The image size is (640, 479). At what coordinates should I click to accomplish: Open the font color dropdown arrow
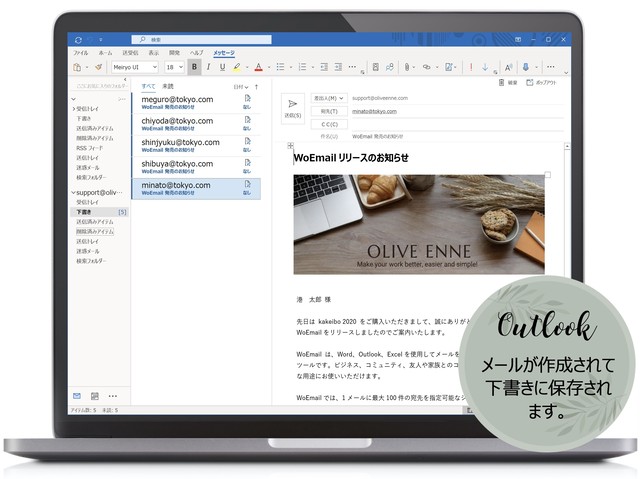point(269,68)
